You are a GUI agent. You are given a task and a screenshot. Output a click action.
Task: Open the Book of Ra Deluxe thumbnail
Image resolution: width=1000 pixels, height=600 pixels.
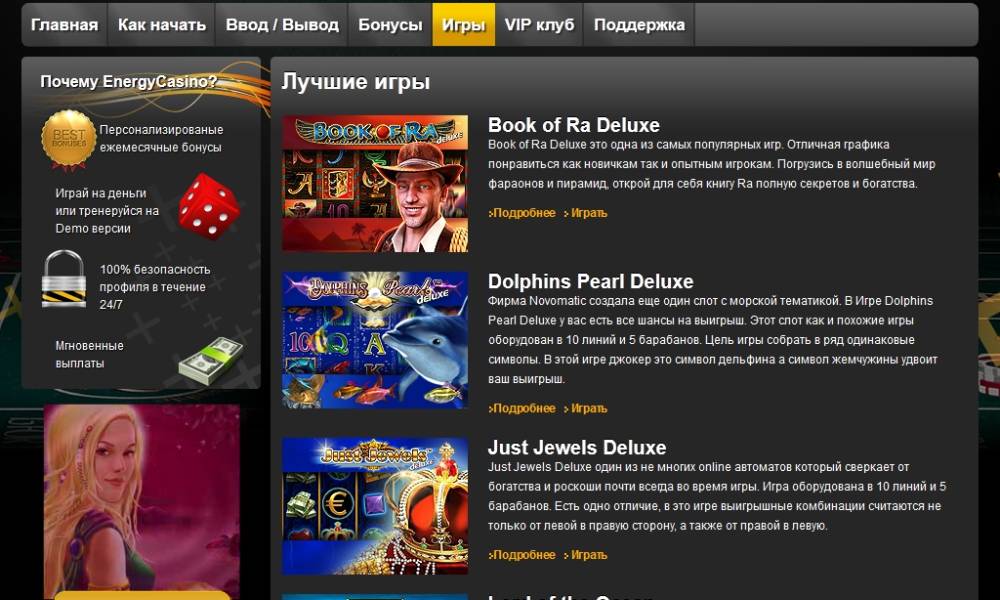coord(375,184)
